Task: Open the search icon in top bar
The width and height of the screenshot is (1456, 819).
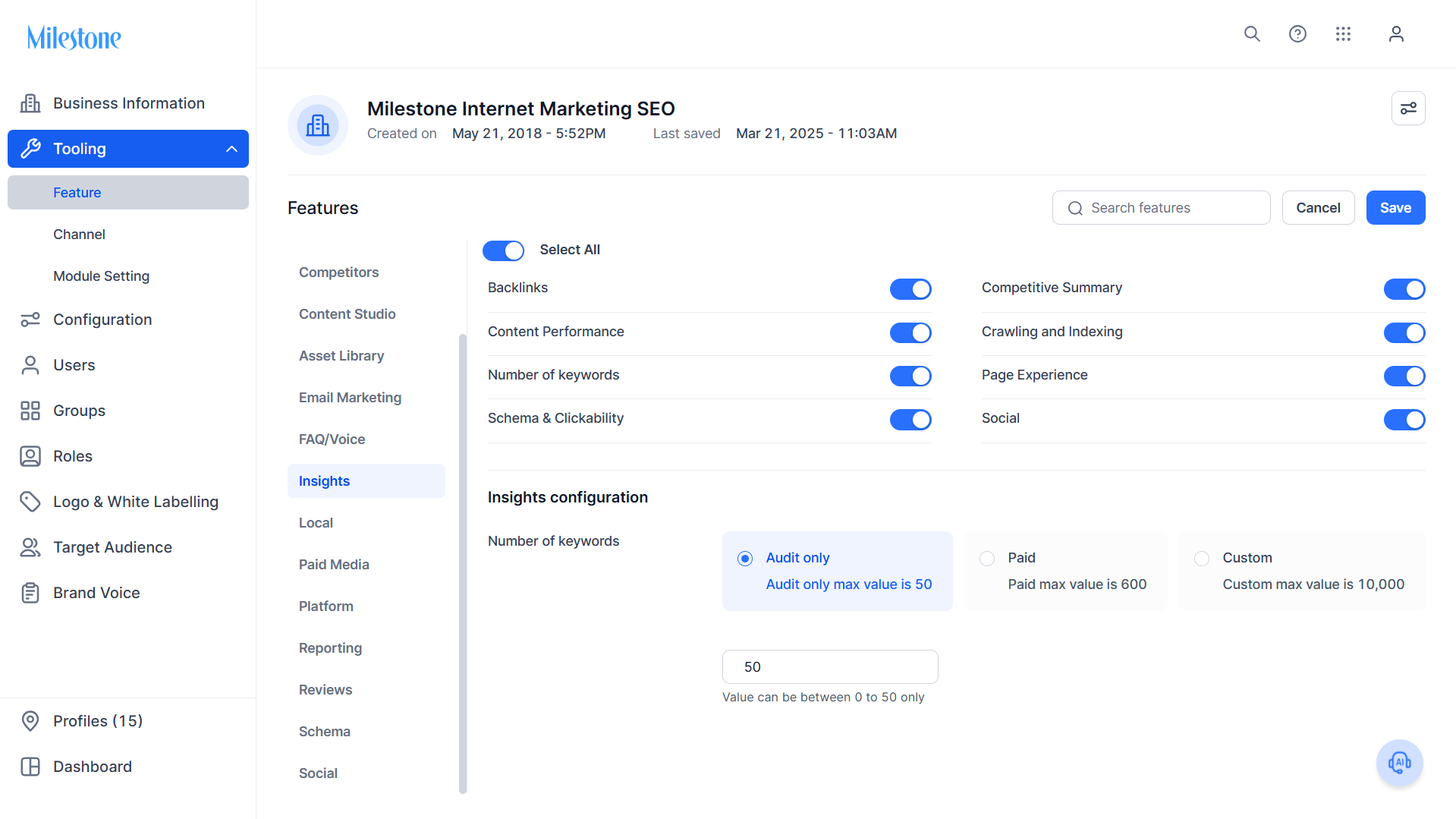Action: [x=1252, y=34]
